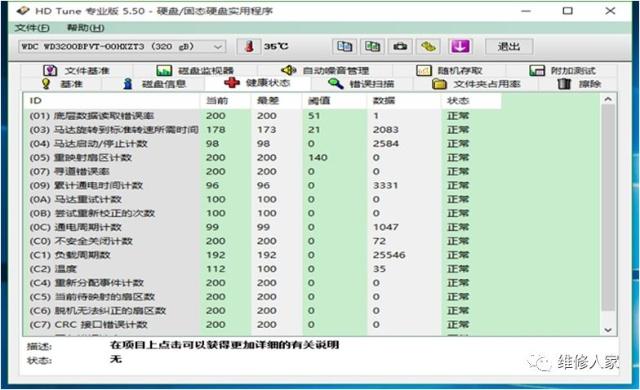
Task: Select row (C1) 负载周期数
Action: (x=312, y=255)
